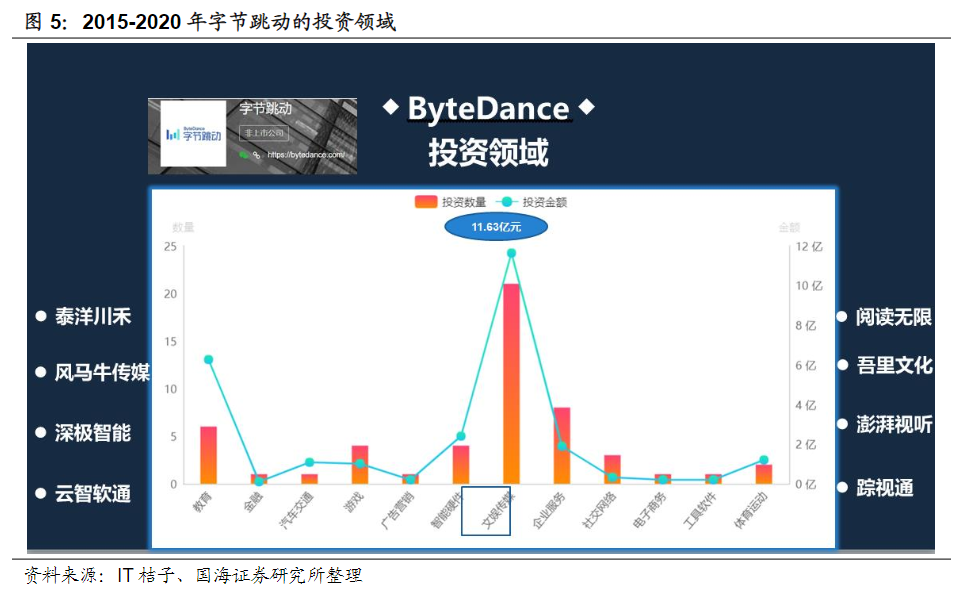Image resolution: width=972 pixels, height=603 pixels.
Task: Click the 25 left axis value
Action: click(170, 247)
